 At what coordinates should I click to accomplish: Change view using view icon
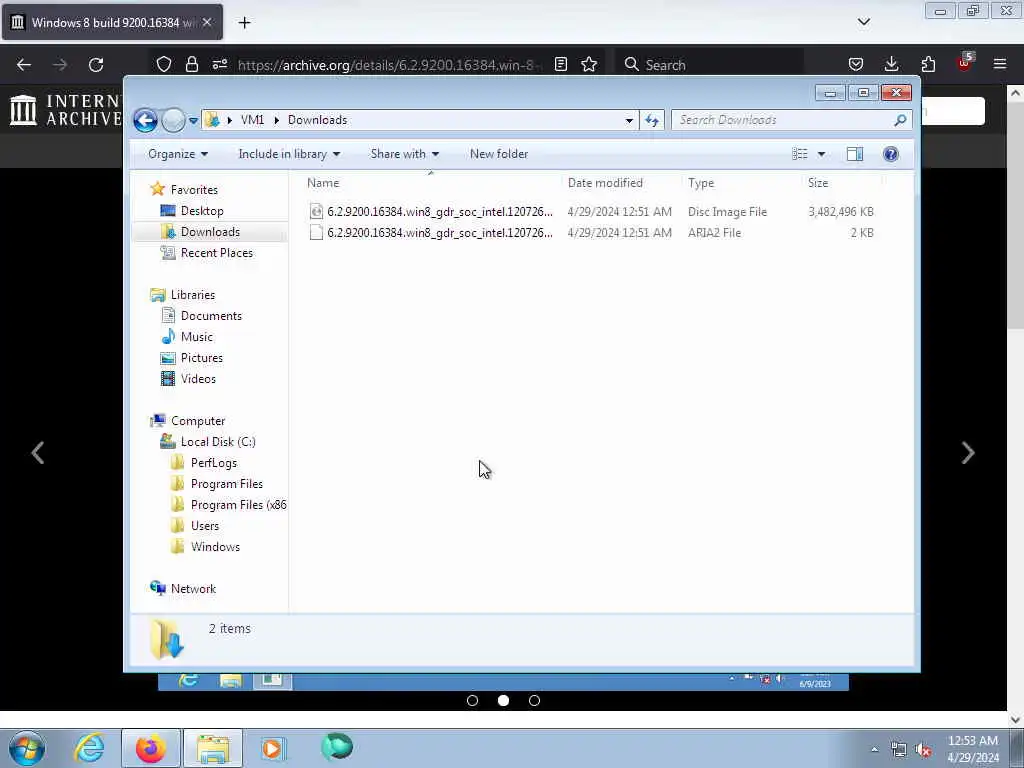[x=799, y=154]
